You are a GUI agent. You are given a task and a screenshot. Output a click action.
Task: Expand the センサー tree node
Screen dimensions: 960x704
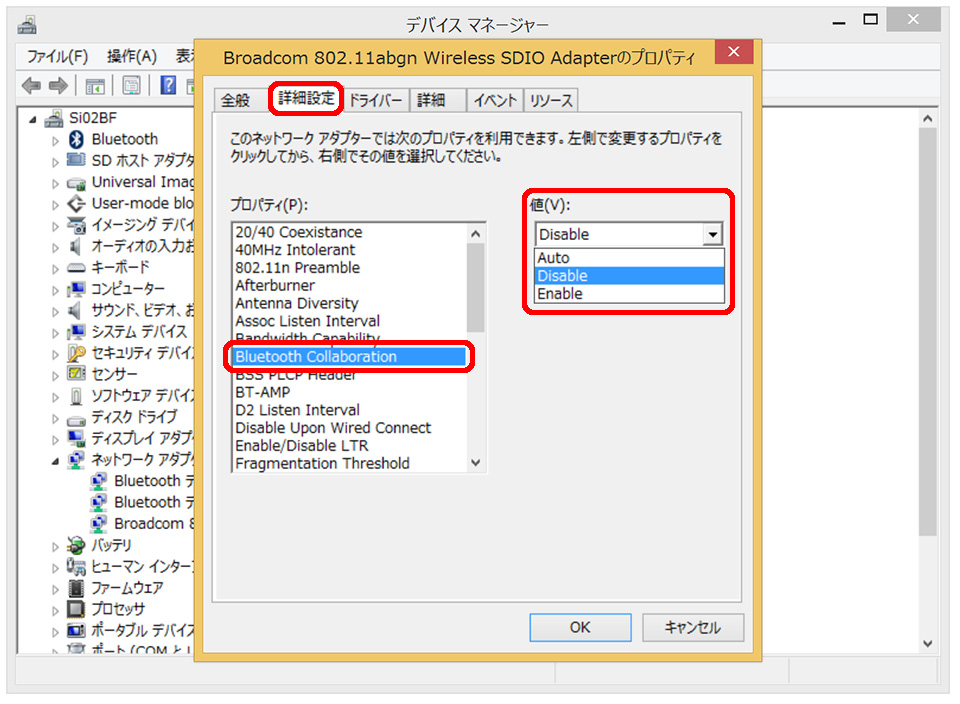click(55, 375)
